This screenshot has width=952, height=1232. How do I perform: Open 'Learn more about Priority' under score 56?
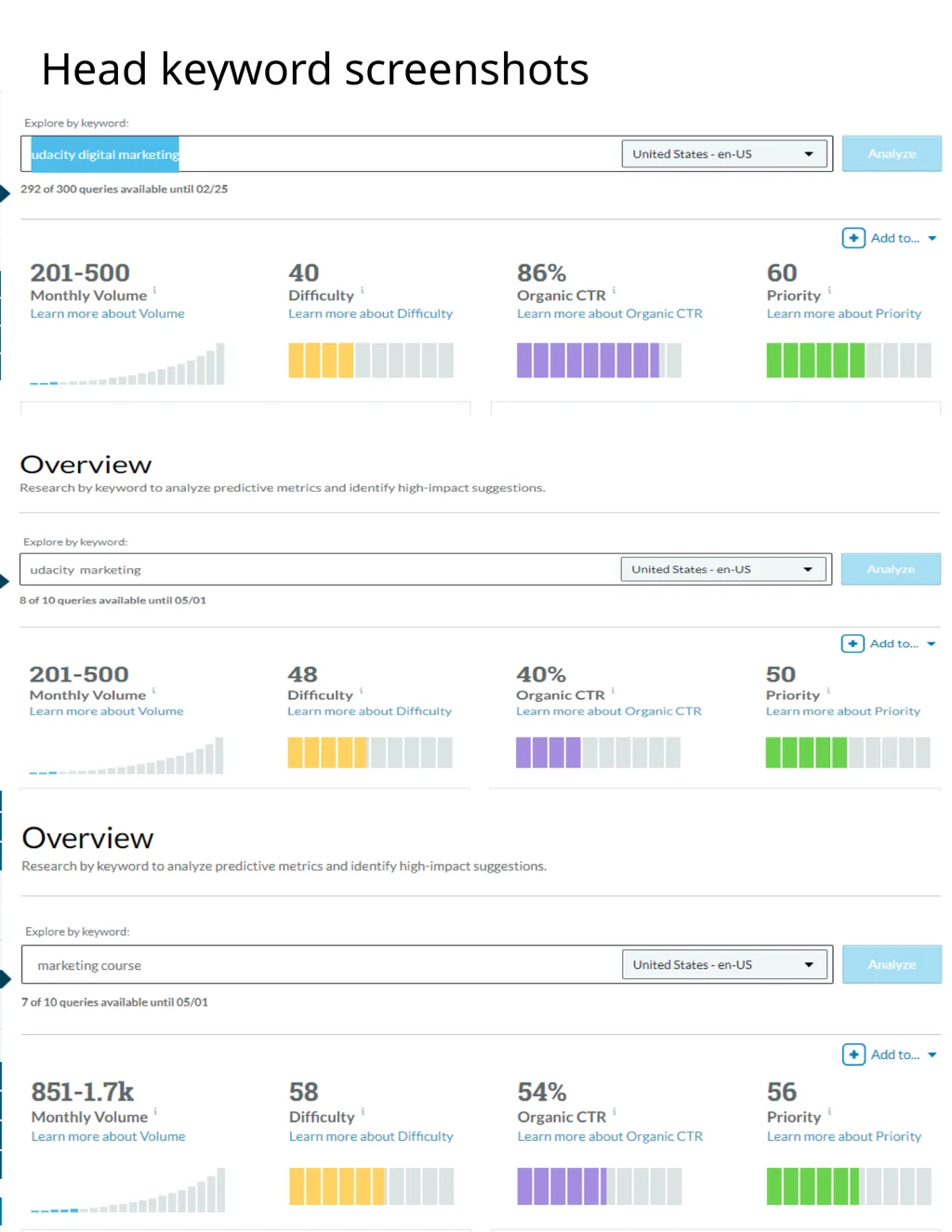coord(844,1136)
